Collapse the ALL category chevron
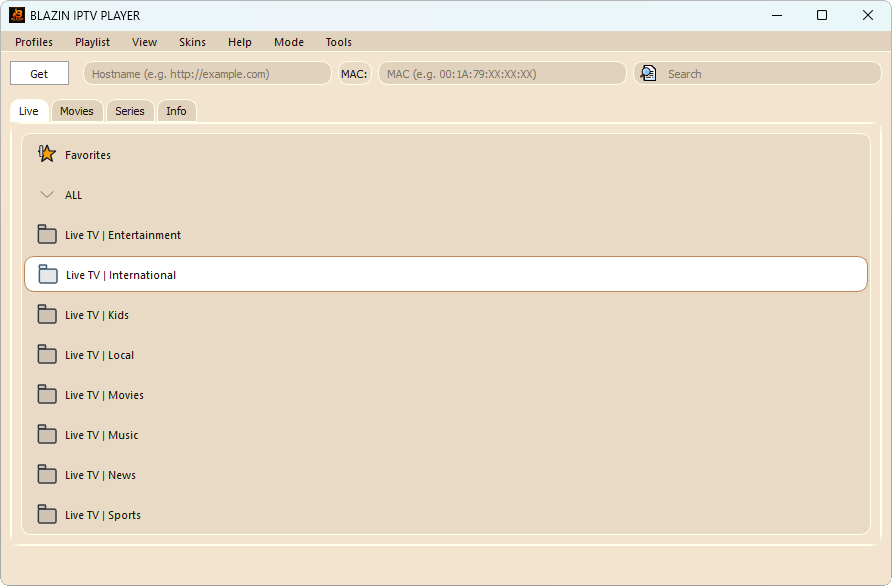This screenshot has height=586, width=892. click(x=47, y=195)
